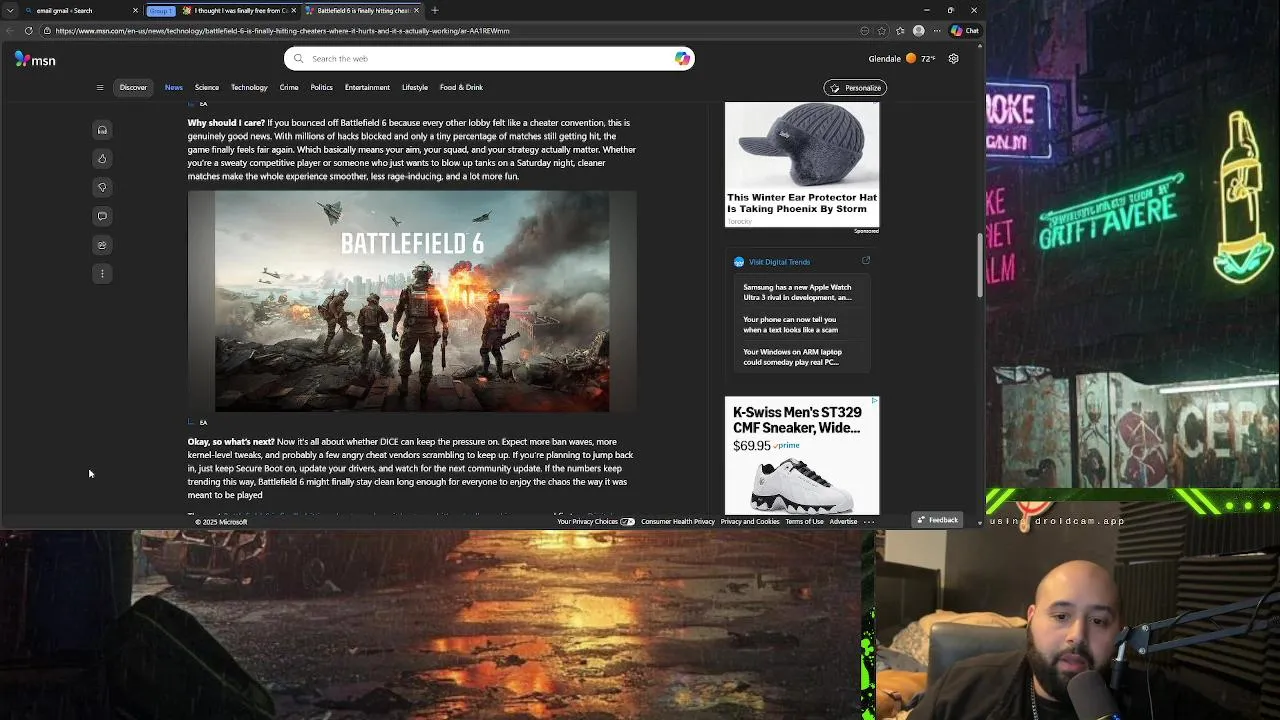
Task: Close the Battlefield 6 browser tab
Action: click(416, 10)
